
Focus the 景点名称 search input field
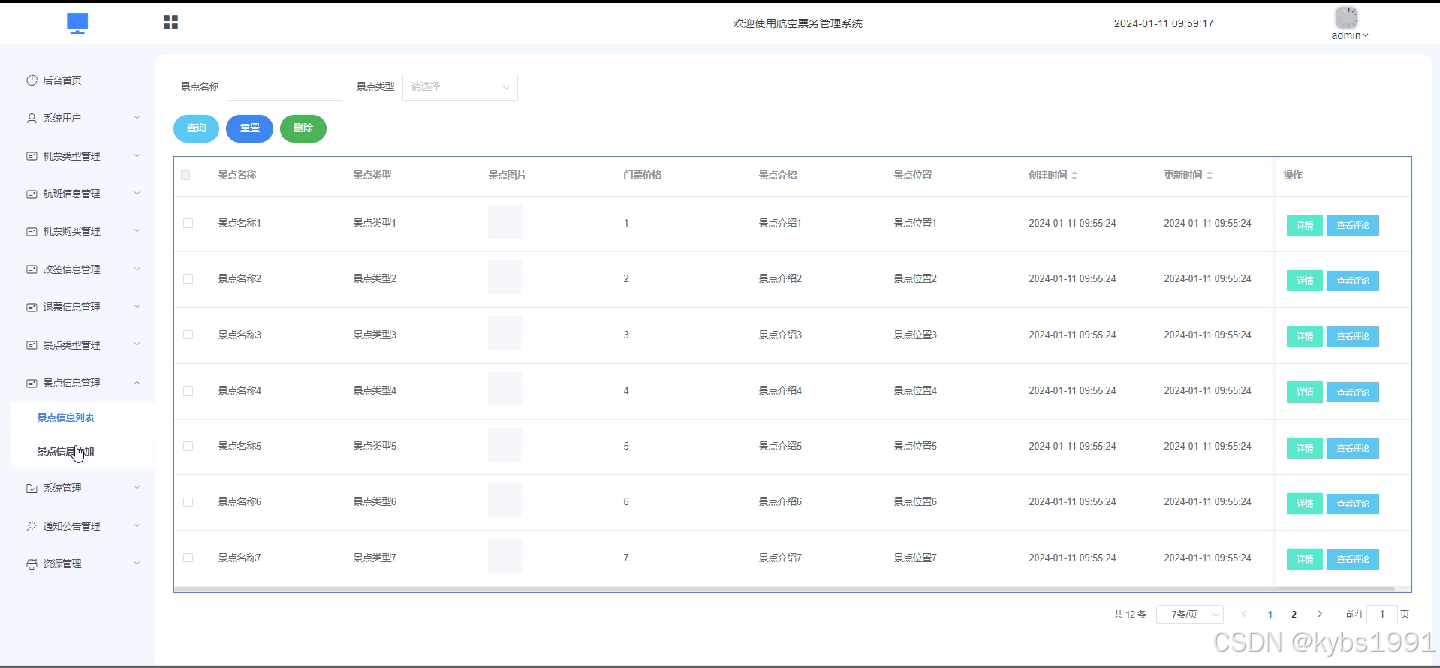click(x=284, y=87)
